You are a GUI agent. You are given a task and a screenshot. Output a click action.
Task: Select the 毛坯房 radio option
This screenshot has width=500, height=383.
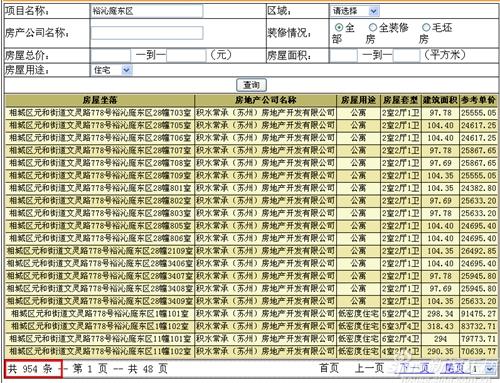pyautogui.click(x=426, y=27)
